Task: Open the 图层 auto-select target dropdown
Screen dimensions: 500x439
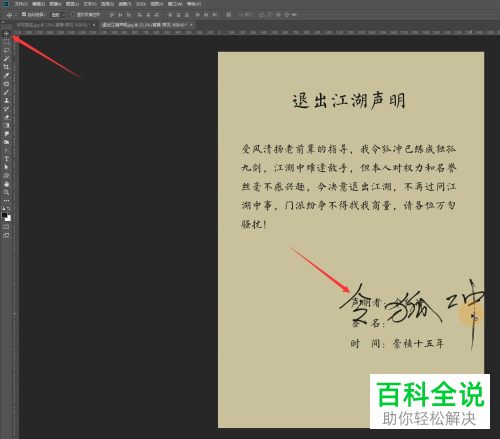Action: pos(58,15)
